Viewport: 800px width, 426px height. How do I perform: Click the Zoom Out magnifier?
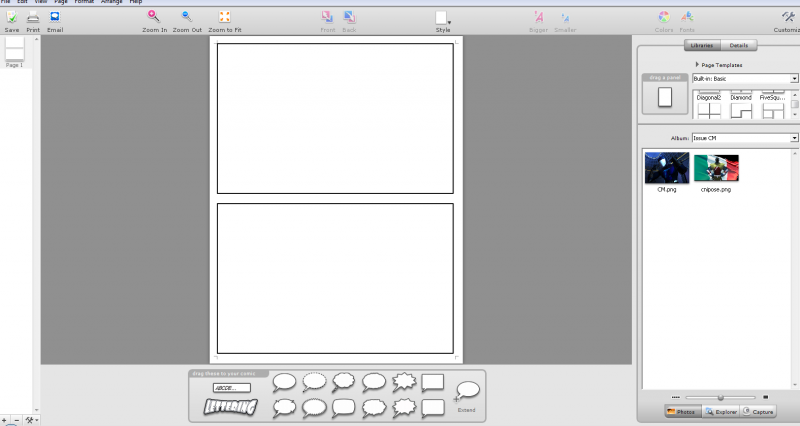point(187,17)
